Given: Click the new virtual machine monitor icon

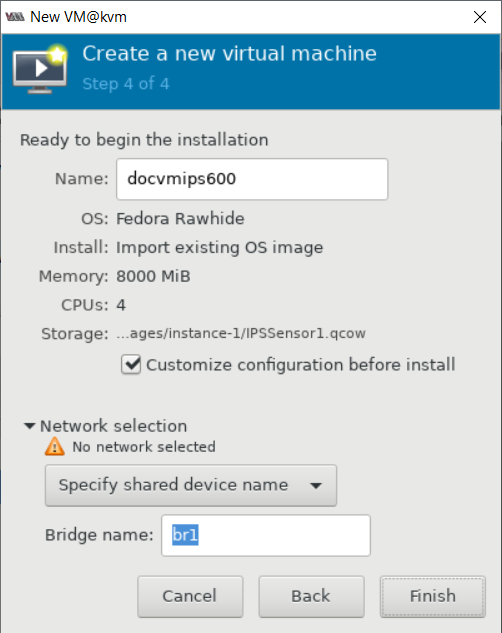Looking at the screenshot, I should click(x=40, y=69).
